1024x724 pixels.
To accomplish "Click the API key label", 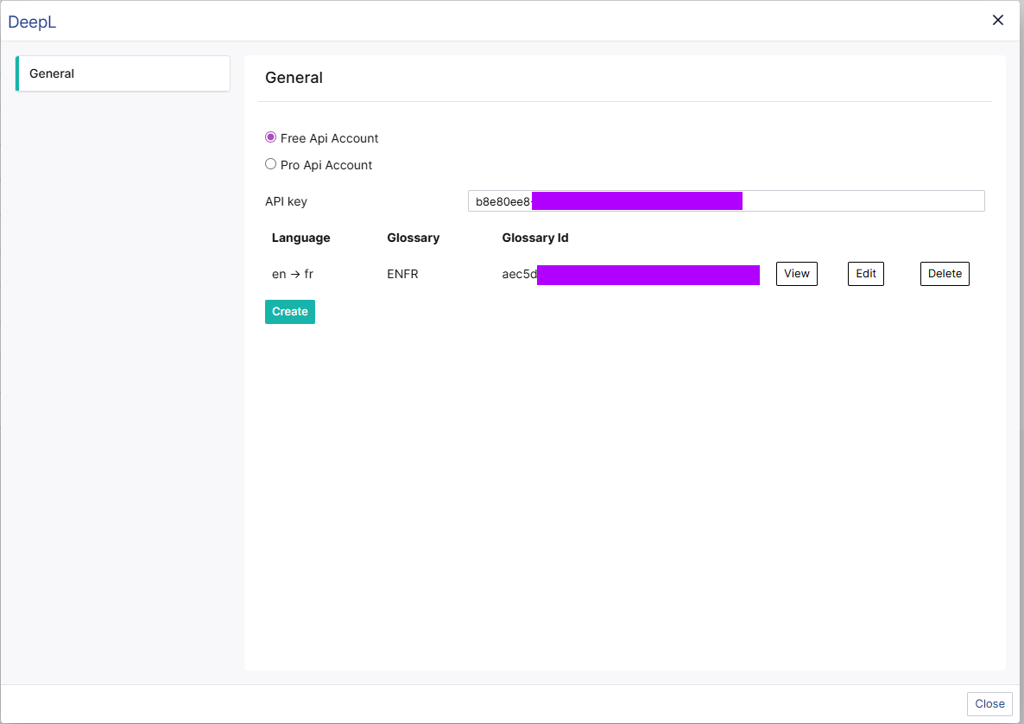I will click(x=286, y=202).
